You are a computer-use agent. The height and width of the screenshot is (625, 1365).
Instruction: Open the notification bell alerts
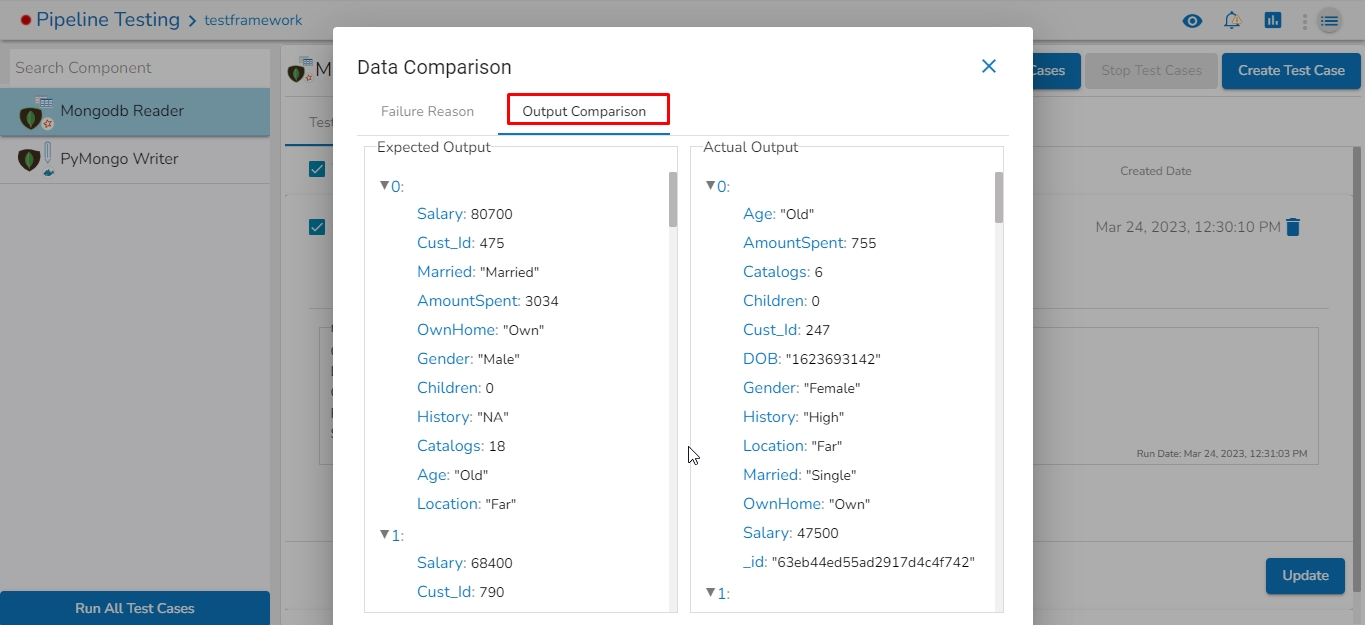tap(1232, 21)
